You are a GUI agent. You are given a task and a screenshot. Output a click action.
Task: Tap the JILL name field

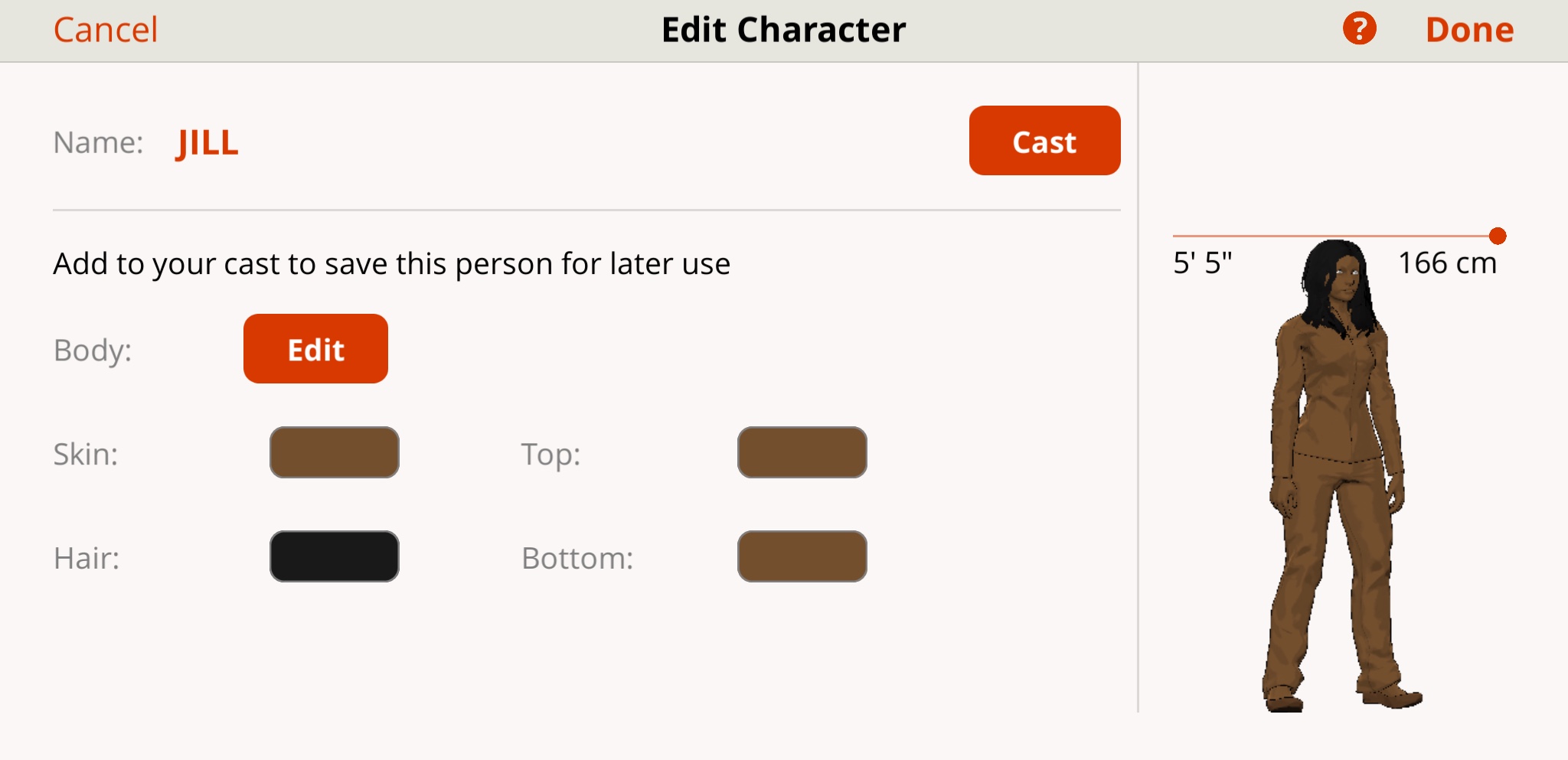[207, 143]
